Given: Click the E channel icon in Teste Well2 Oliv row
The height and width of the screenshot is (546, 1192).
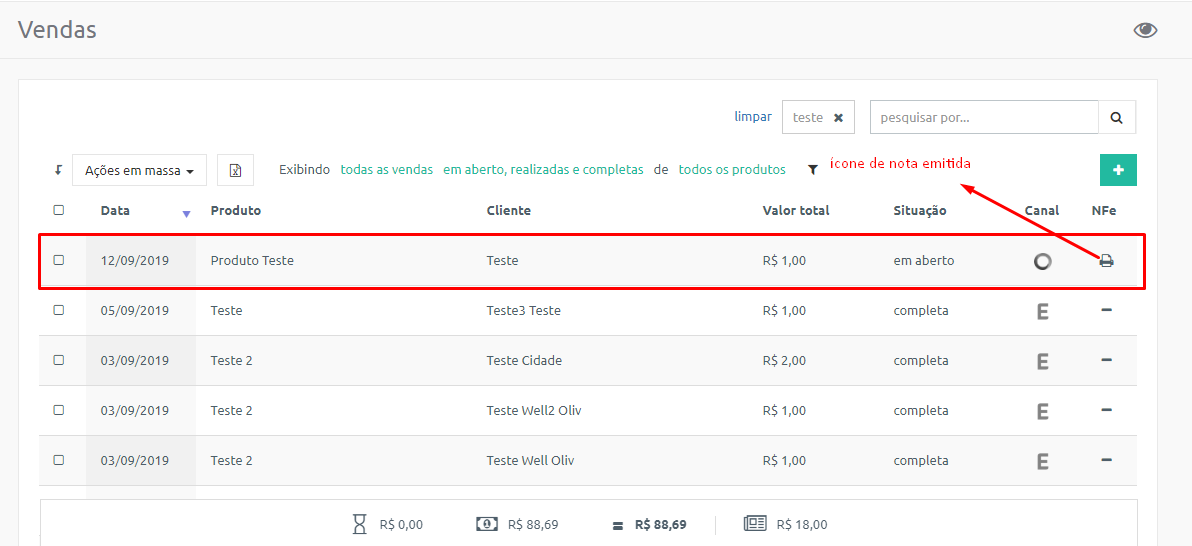Looking at the screenshot, I should pos(1042,411).
